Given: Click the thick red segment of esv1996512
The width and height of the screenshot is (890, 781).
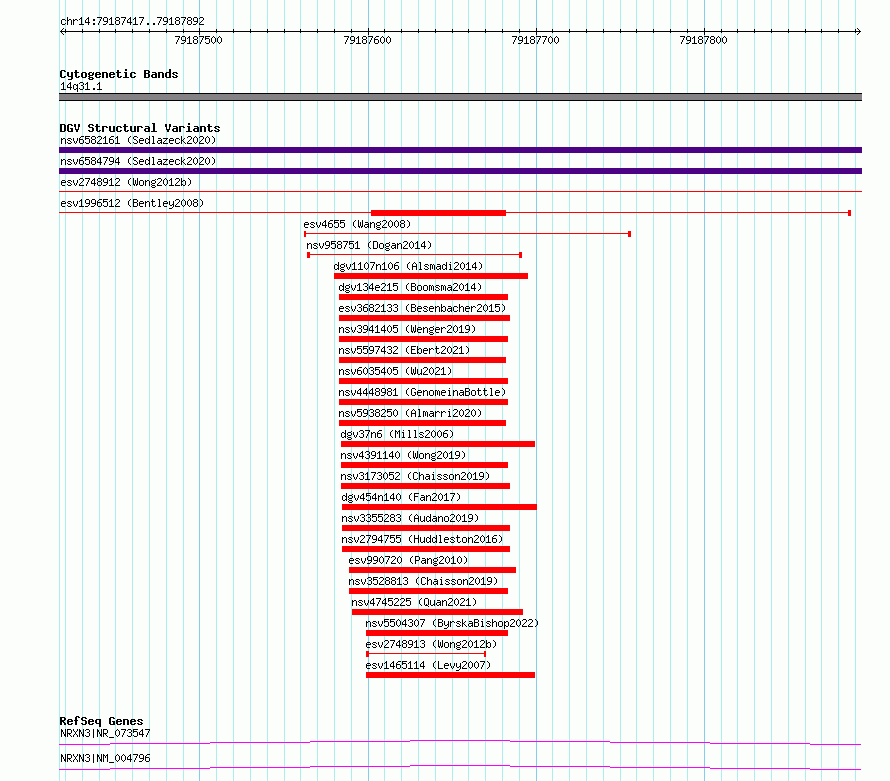Looking at the screenshot, I should coord(438,213).
